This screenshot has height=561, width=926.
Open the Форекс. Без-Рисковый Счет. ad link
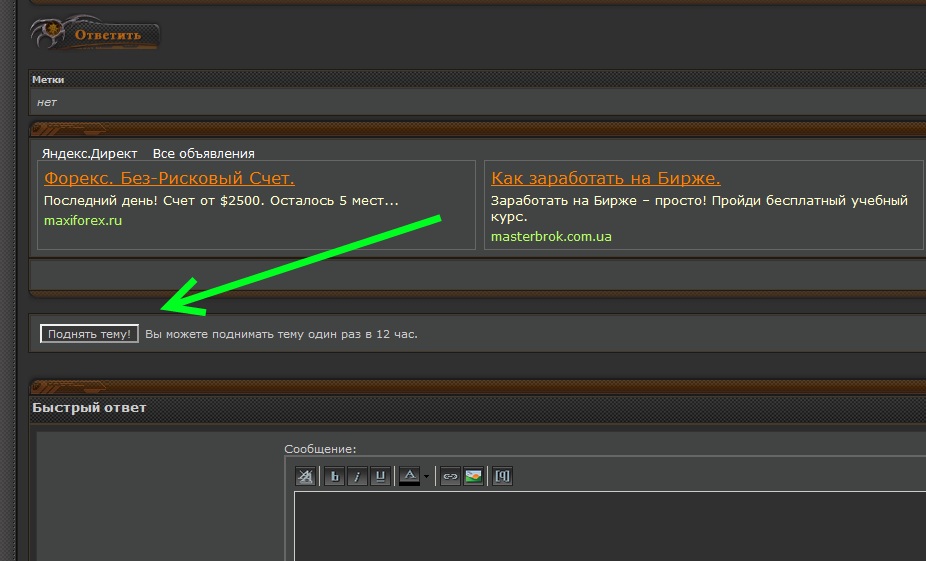(x=169, y=178)
